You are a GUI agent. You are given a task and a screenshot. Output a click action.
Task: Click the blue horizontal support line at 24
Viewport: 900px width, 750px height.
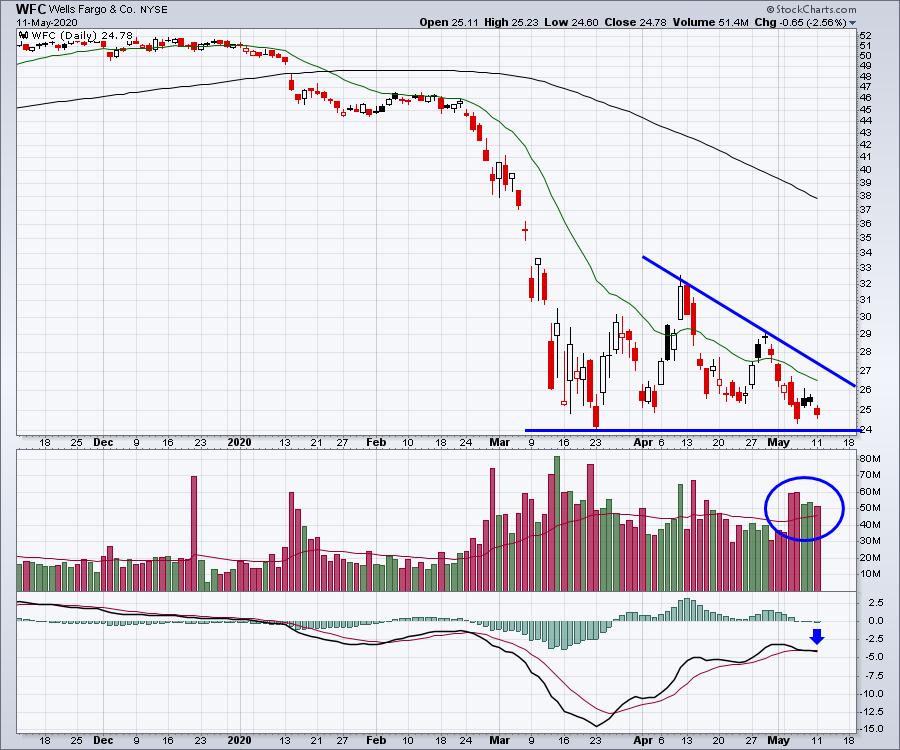tap(690, 430)
